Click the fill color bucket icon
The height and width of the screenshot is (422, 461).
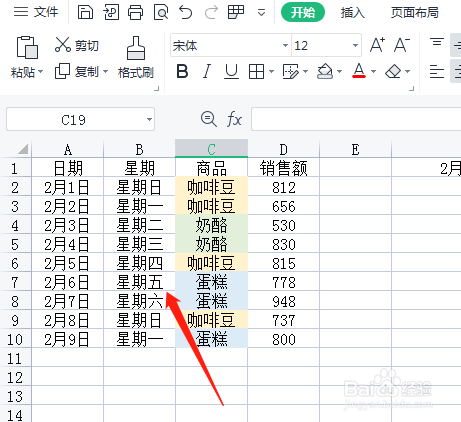click(325, 71)
